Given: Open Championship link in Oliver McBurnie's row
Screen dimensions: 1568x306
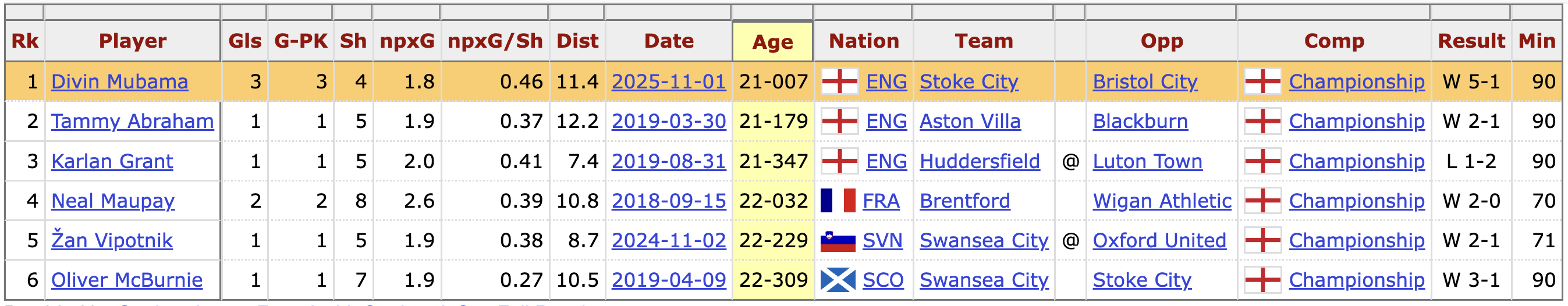Looking at the screenshot, I should pyautogui.click(x=1356, y=280).
